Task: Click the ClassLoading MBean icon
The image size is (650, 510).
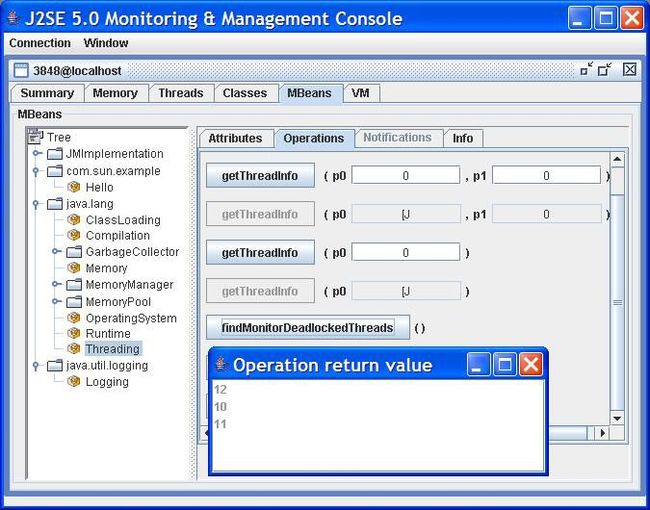Action: tap(74, 219)
